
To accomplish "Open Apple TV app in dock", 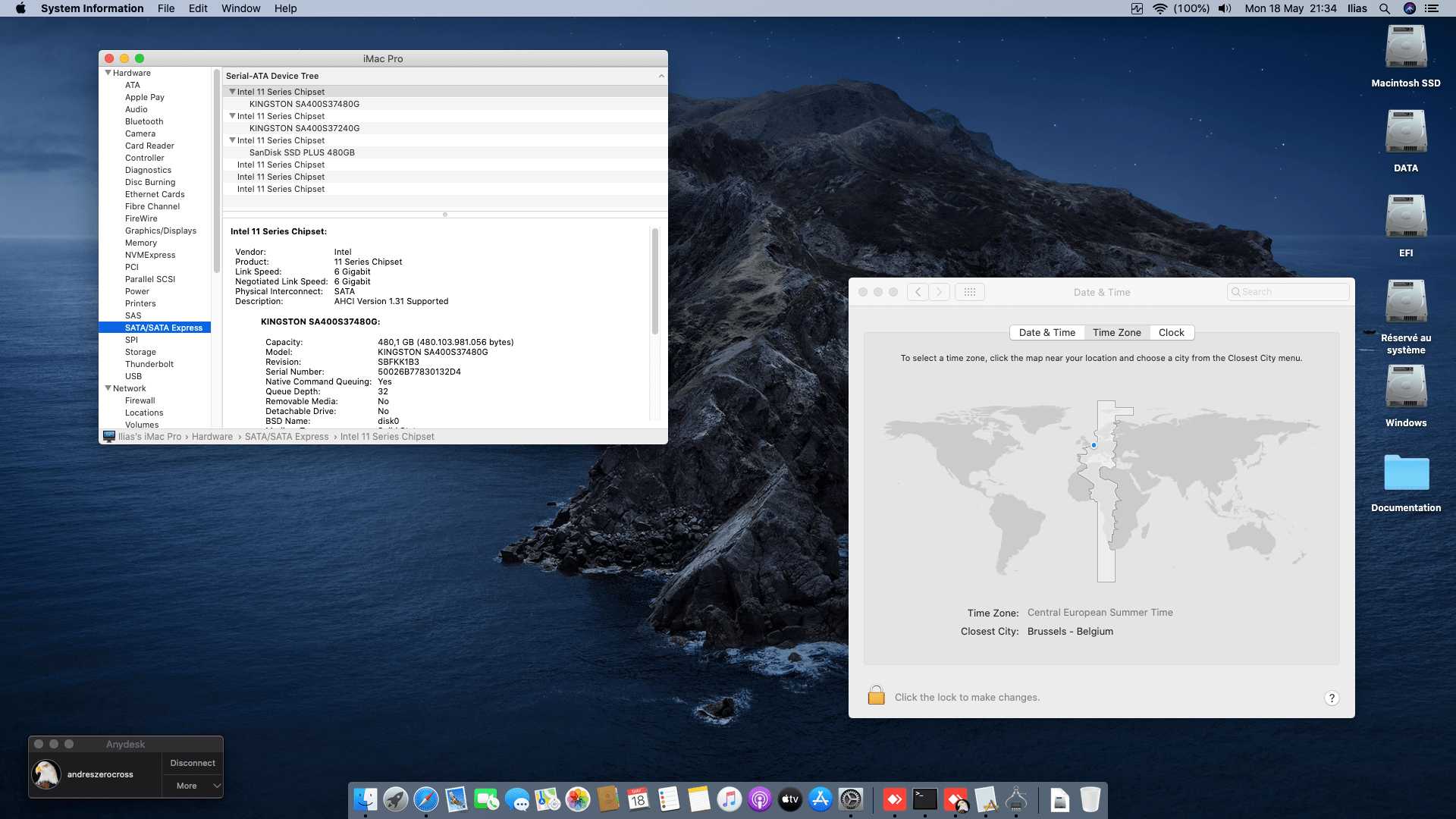I will [x=790, y=799].
